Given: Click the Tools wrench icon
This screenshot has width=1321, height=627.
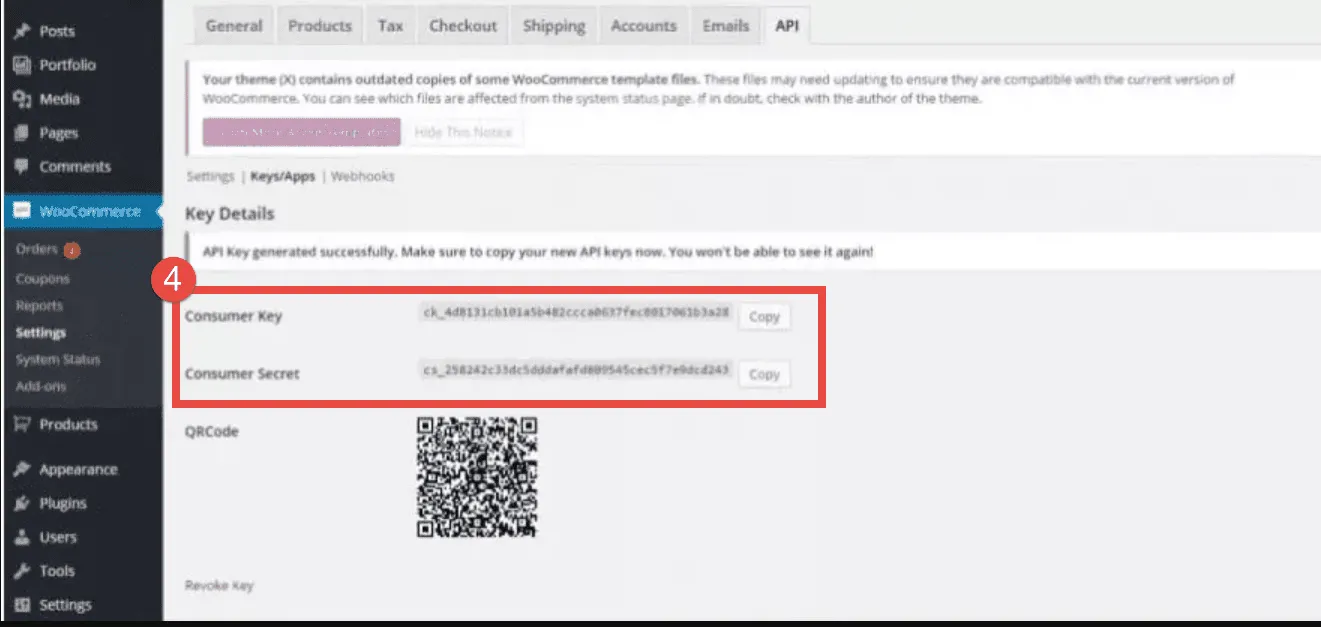Looking at the screenshot, I should 21,571.
